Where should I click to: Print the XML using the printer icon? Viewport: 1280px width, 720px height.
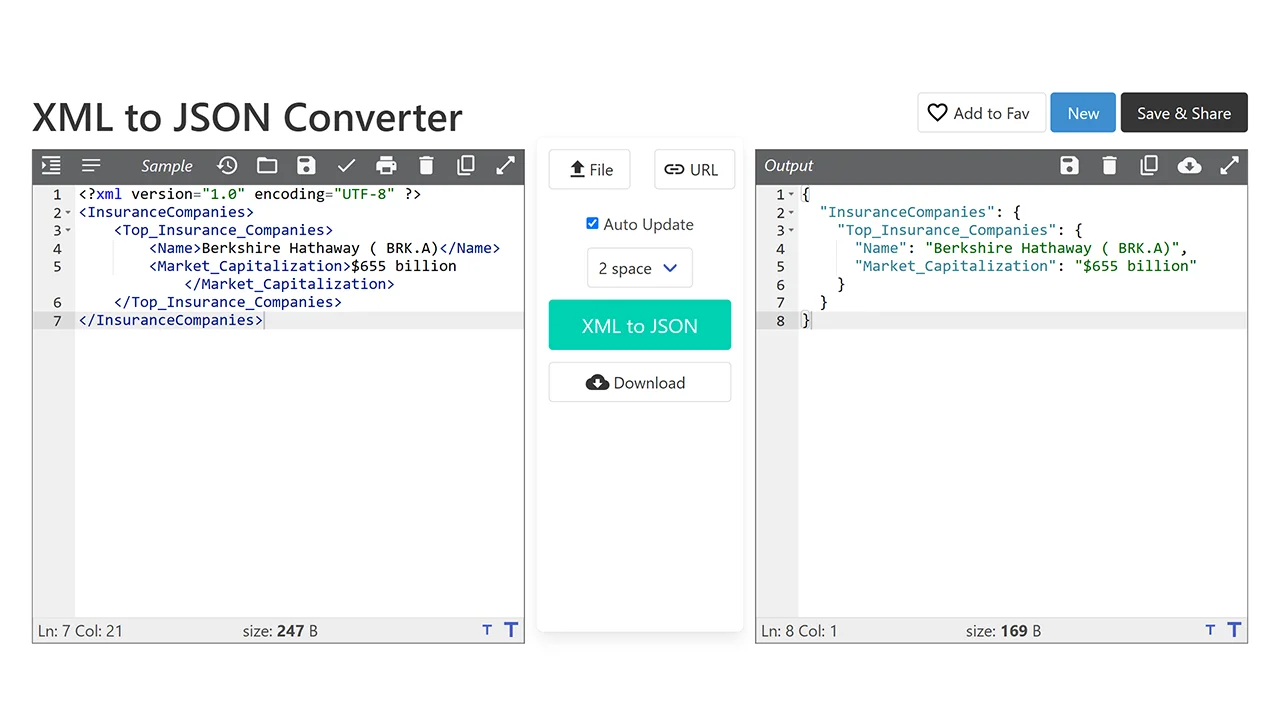coord(386,166)
